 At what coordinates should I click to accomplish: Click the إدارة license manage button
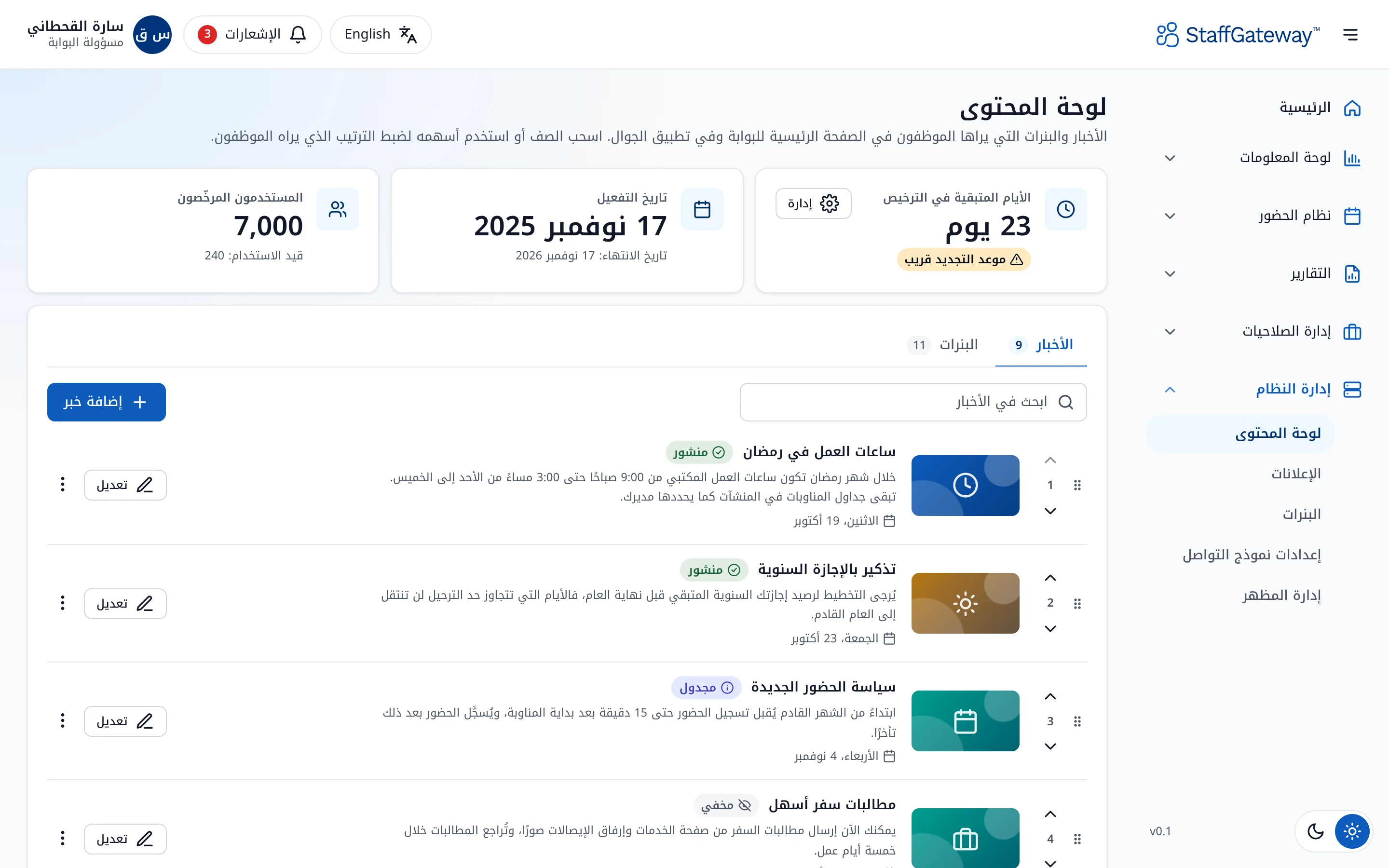(813, 203)
